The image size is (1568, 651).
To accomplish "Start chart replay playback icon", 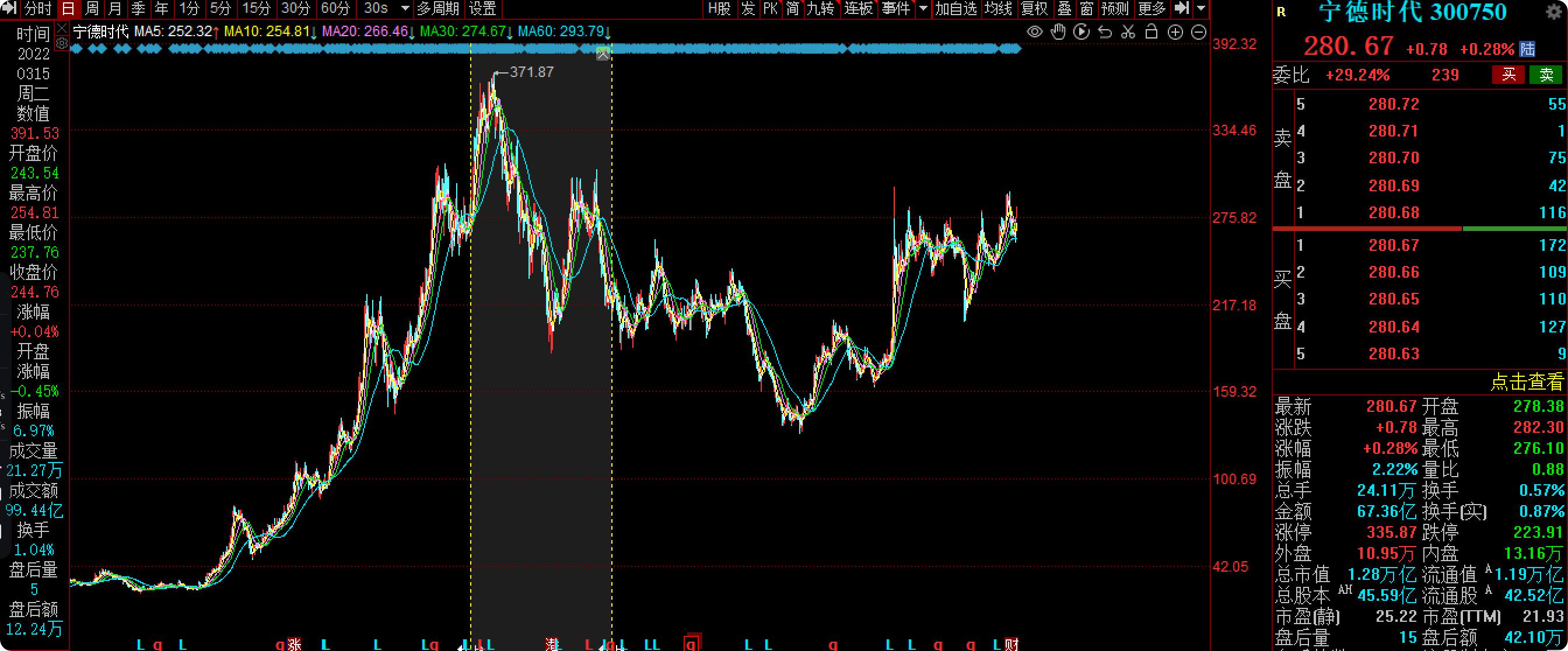I will [1081, 32].
